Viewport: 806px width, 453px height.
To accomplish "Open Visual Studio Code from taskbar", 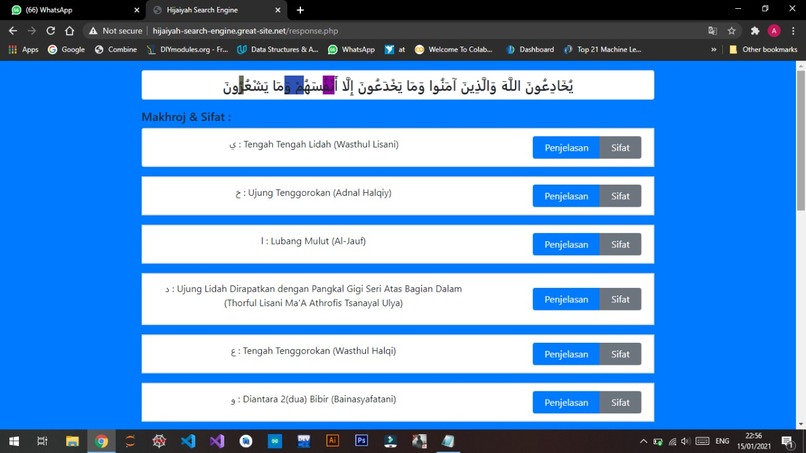I will (188, 441).
